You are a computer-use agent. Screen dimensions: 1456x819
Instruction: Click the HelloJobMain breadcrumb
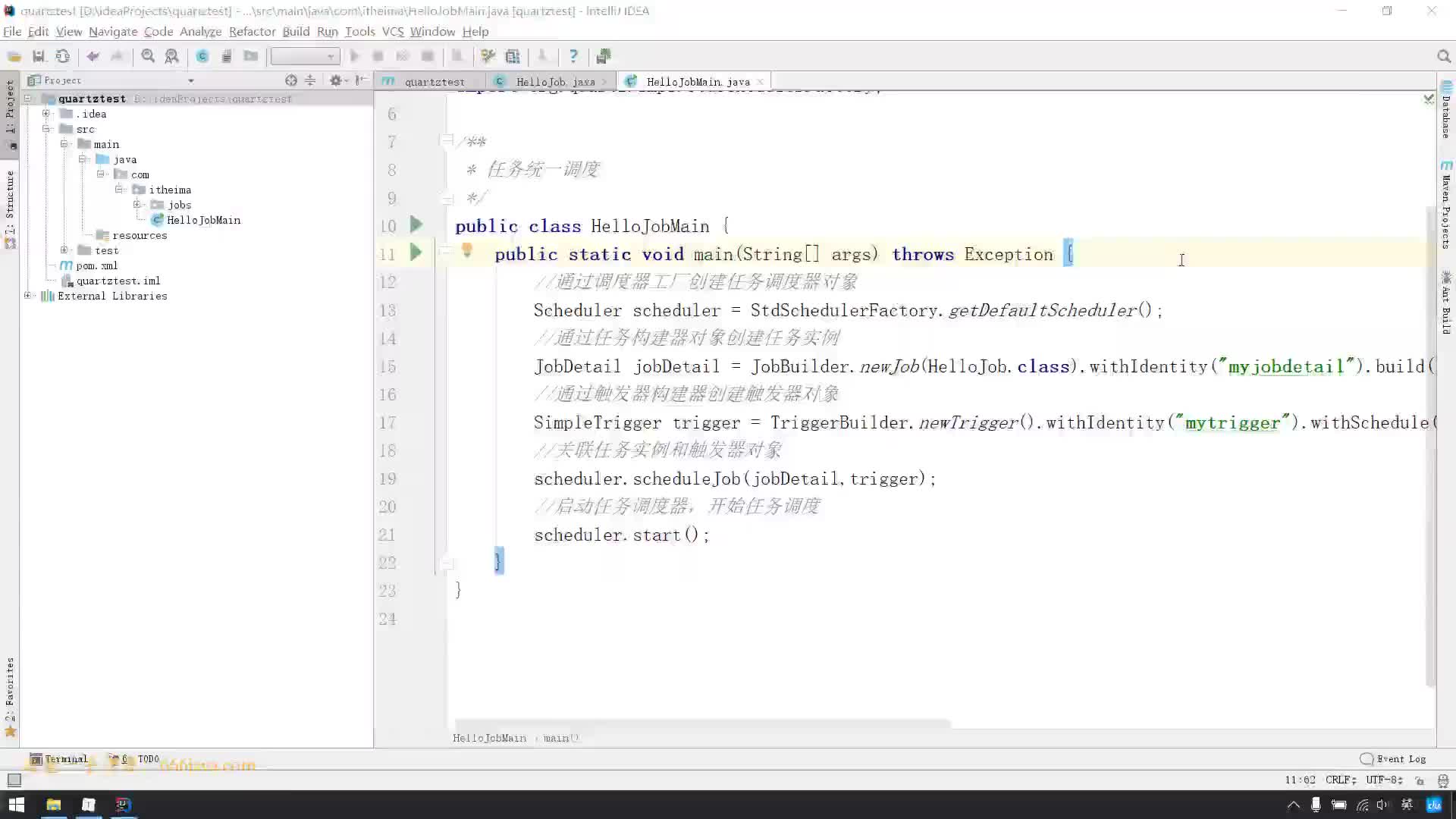pyautogui.click(x=489, y=738)
